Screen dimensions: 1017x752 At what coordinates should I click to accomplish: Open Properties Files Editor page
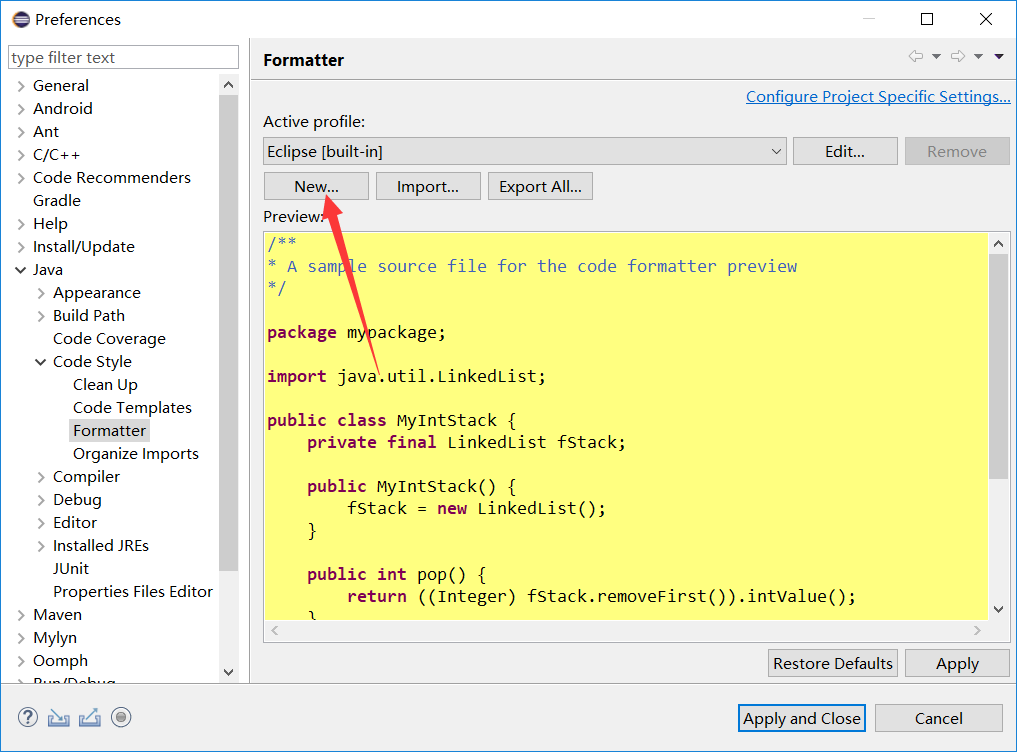[133, 592]
